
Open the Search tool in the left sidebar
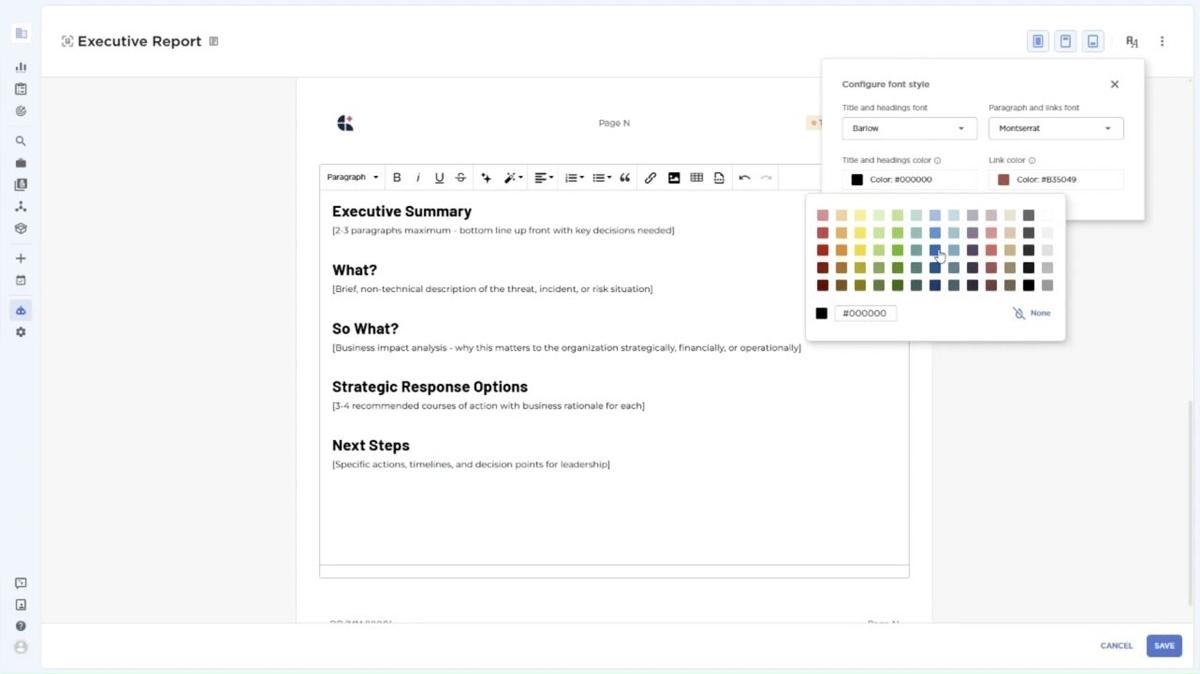20,140
